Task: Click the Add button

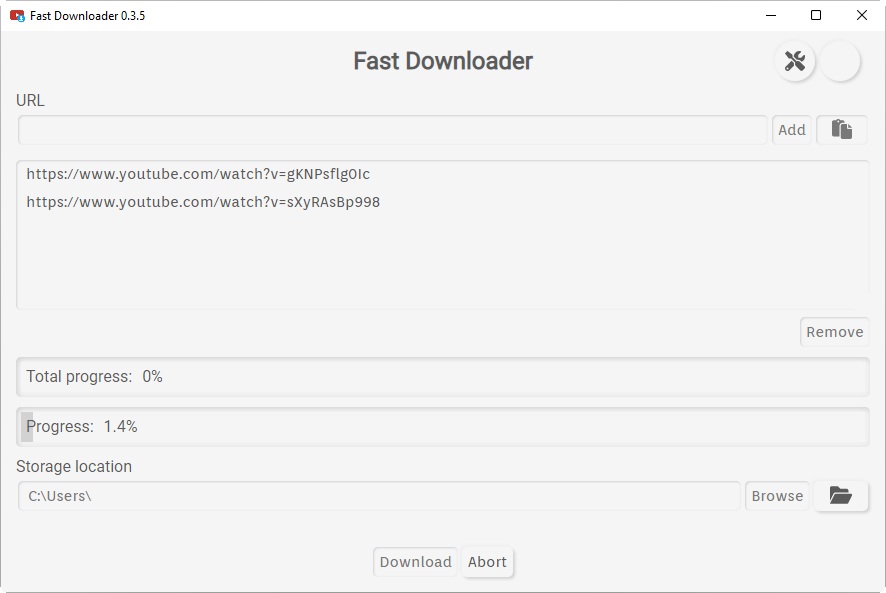Action: tap(792, 130)
